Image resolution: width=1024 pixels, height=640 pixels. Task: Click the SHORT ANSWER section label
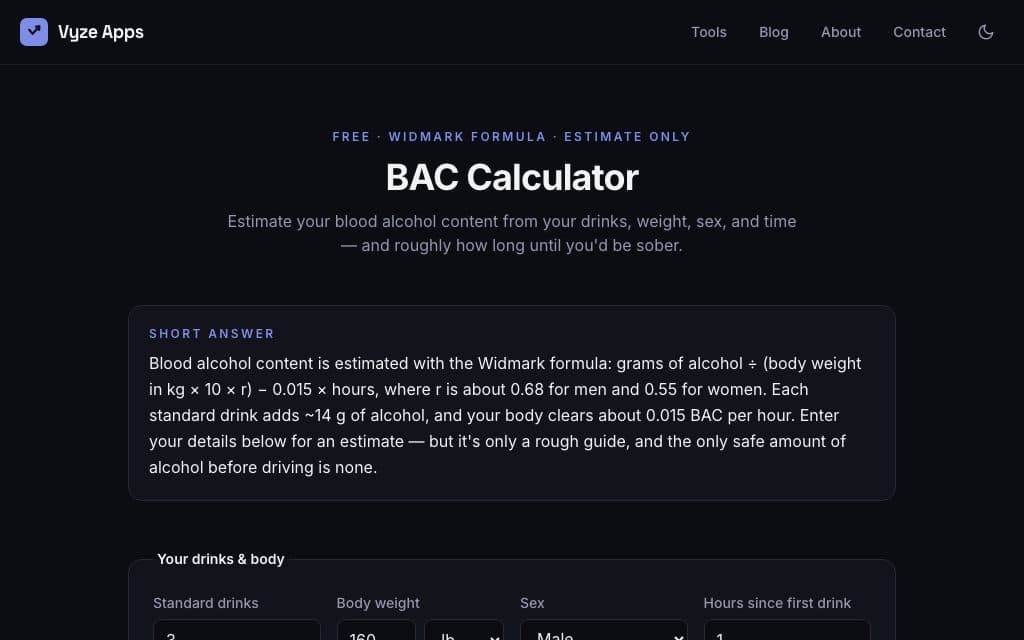[x=212, y=334]
